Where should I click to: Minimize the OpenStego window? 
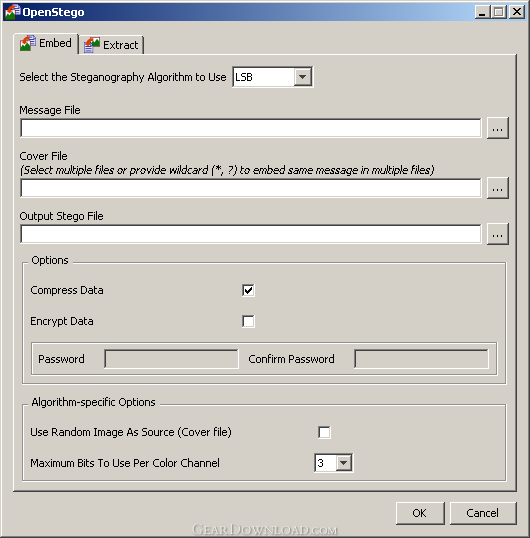[x=482, y=12]
